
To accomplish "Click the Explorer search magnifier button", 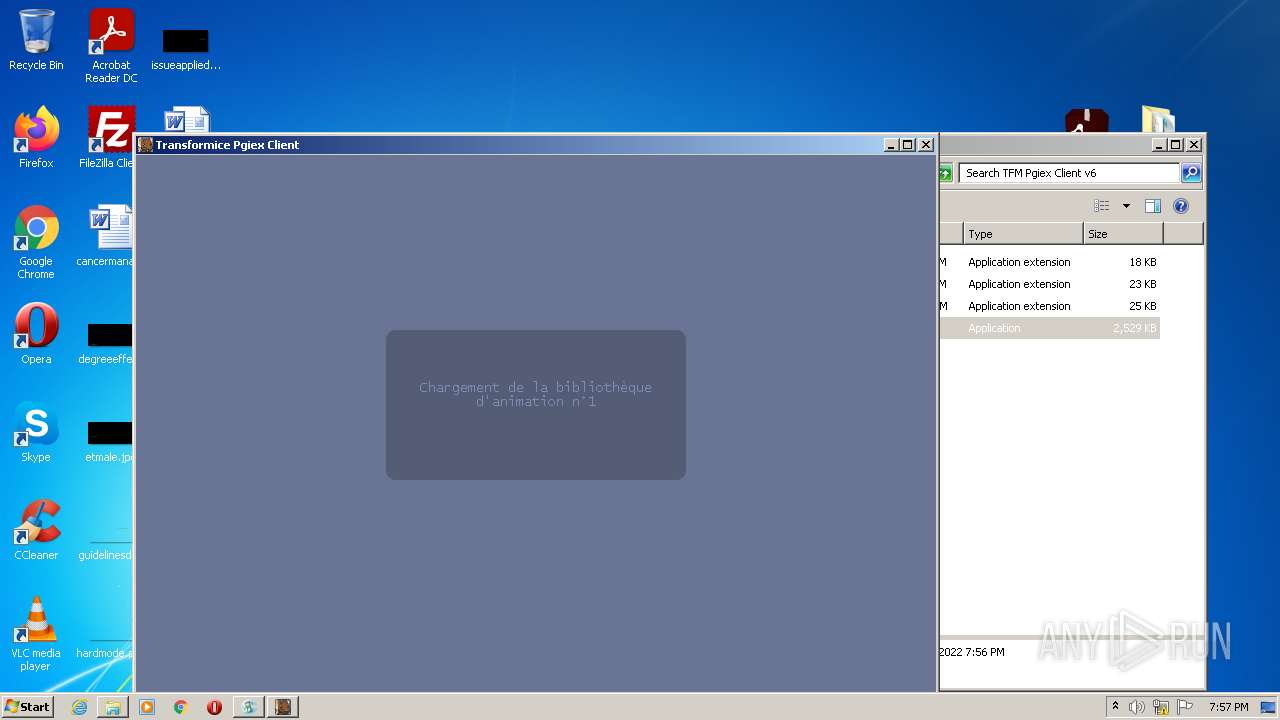I will [x=1191, y=173].
